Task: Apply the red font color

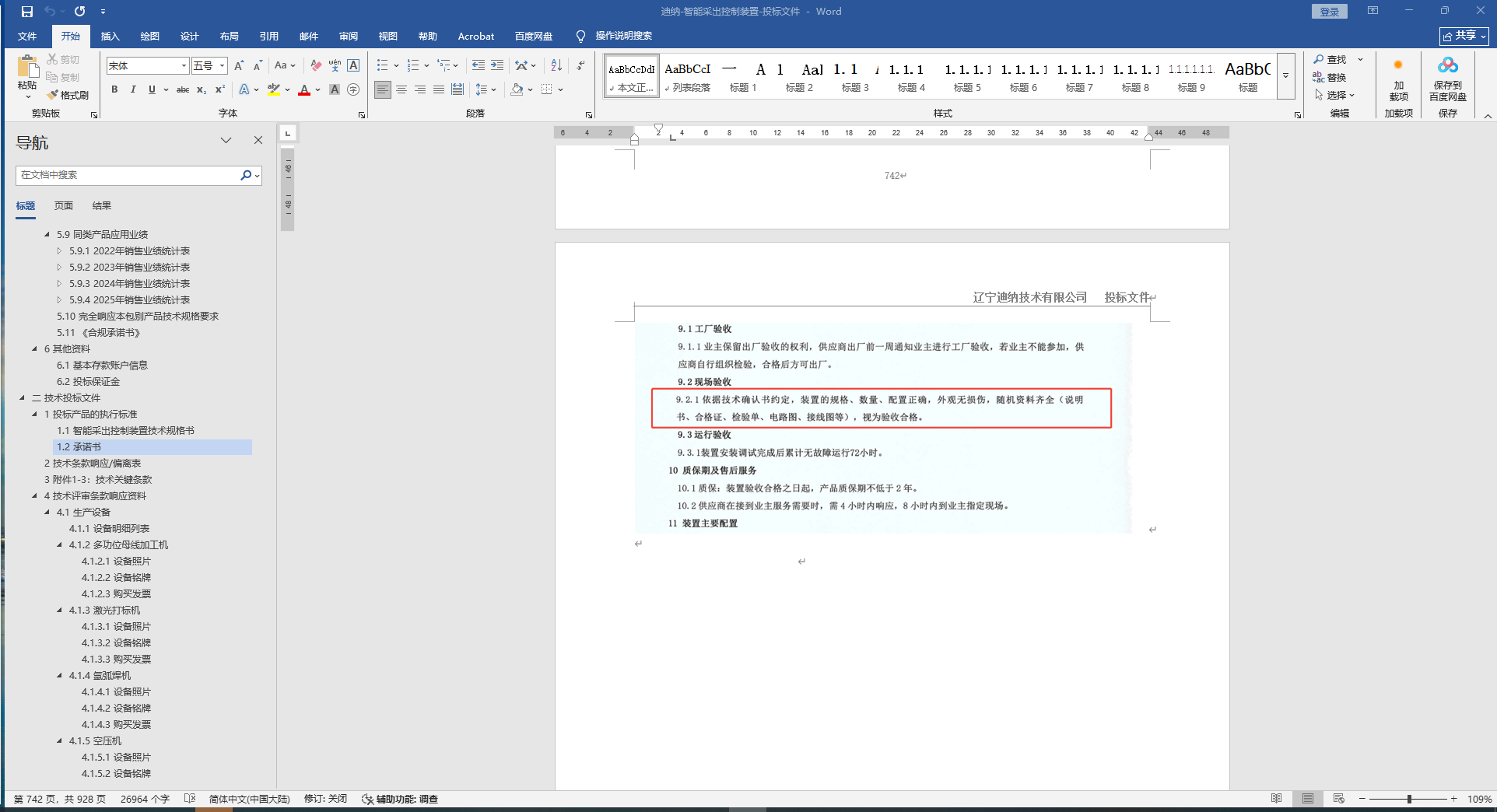Action: [304, 89]
